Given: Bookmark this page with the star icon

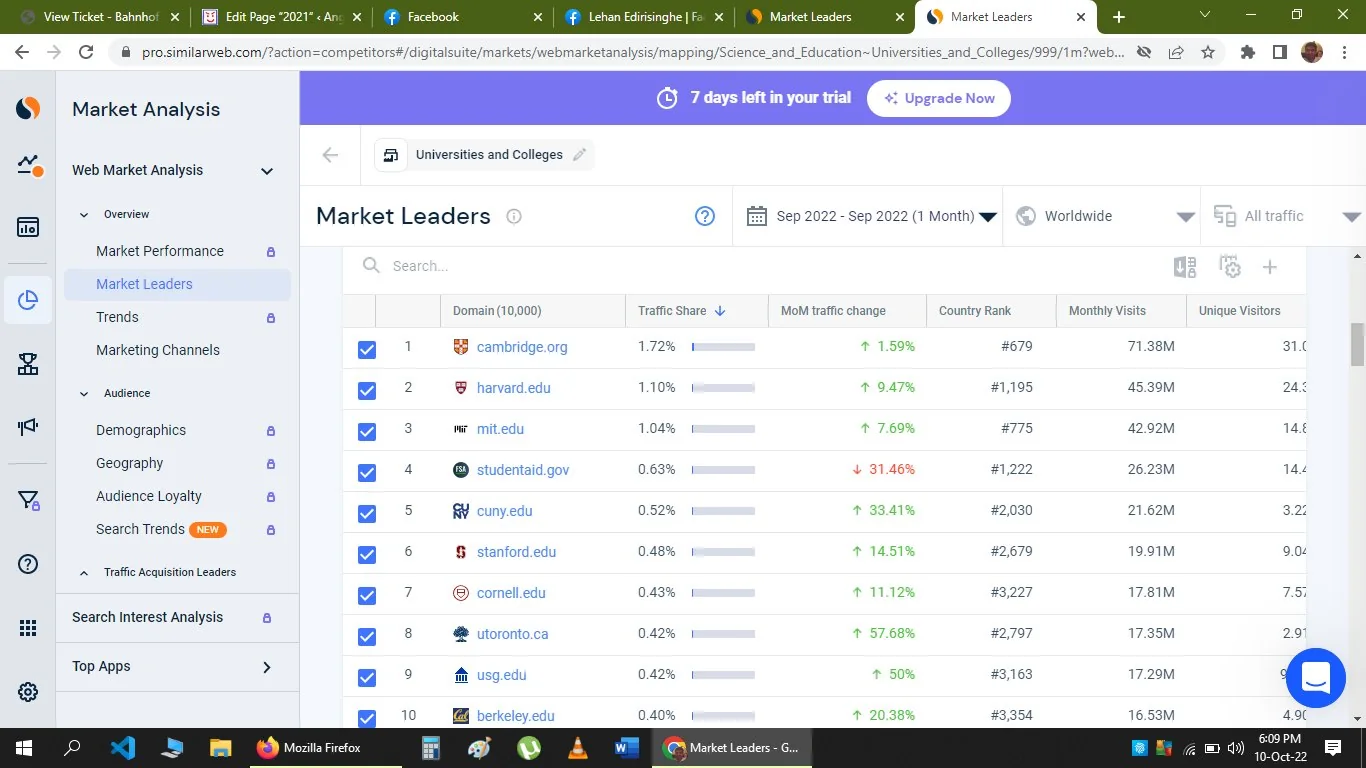Looking at the screenshot, I should tap(1208, 53).
